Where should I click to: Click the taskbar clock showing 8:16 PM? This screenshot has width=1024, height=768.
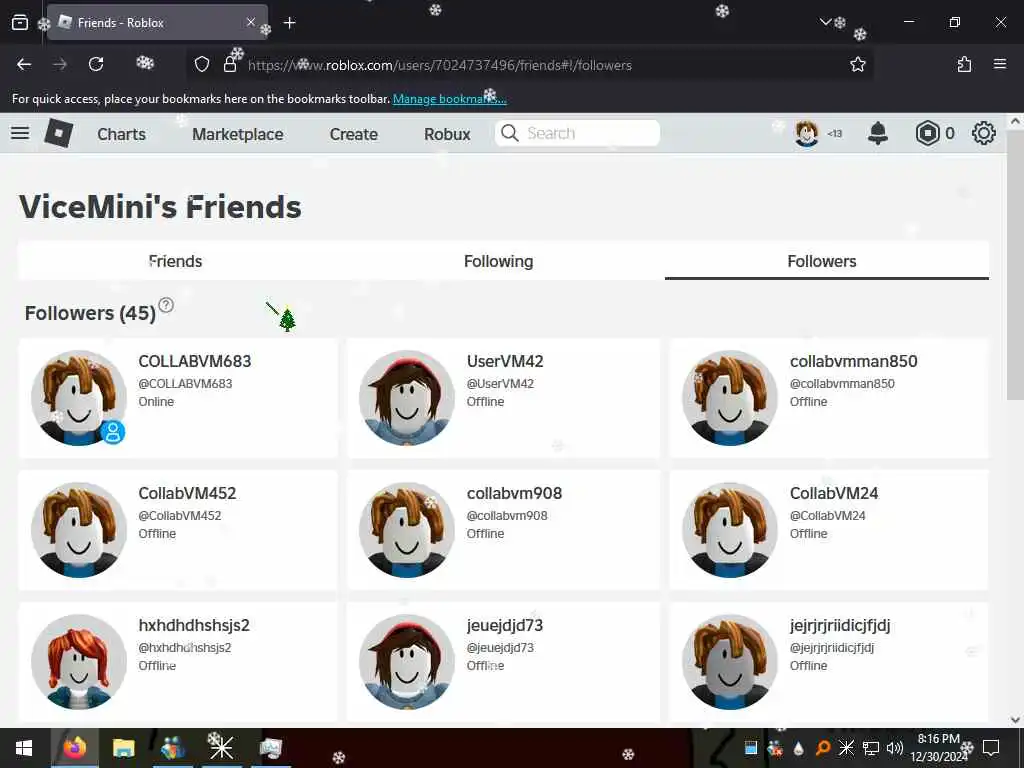coord(938,748)
